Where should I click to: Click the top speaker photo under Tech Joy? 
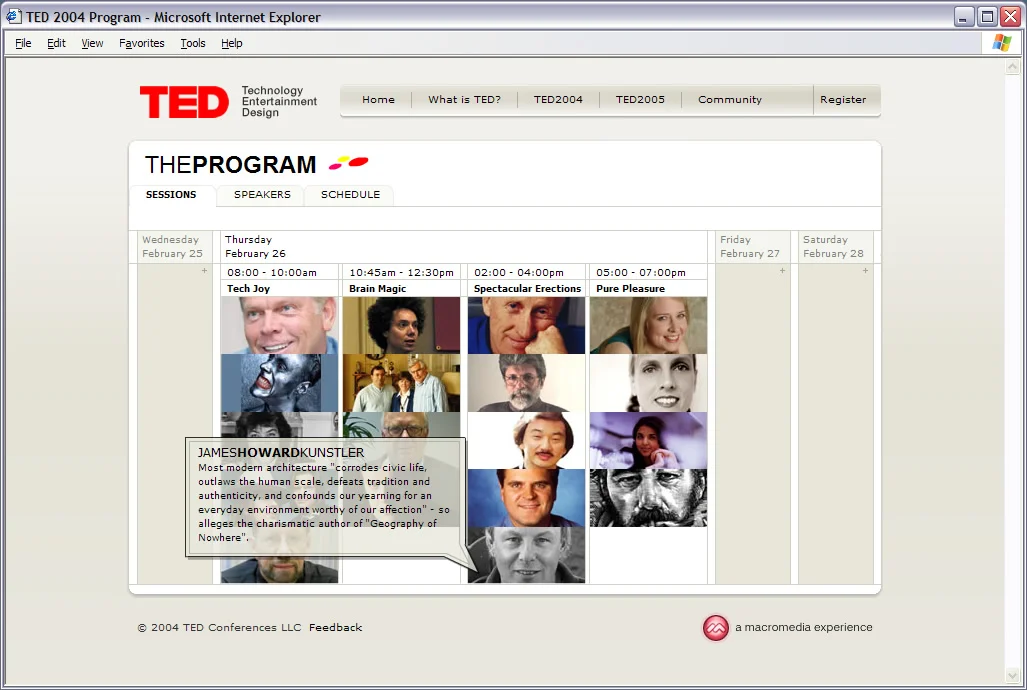coord(279,325)
